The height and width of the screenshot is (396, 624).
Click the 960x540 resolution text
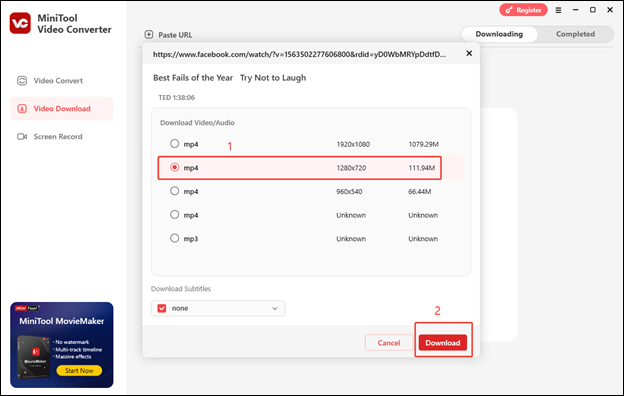click(349, 191)
